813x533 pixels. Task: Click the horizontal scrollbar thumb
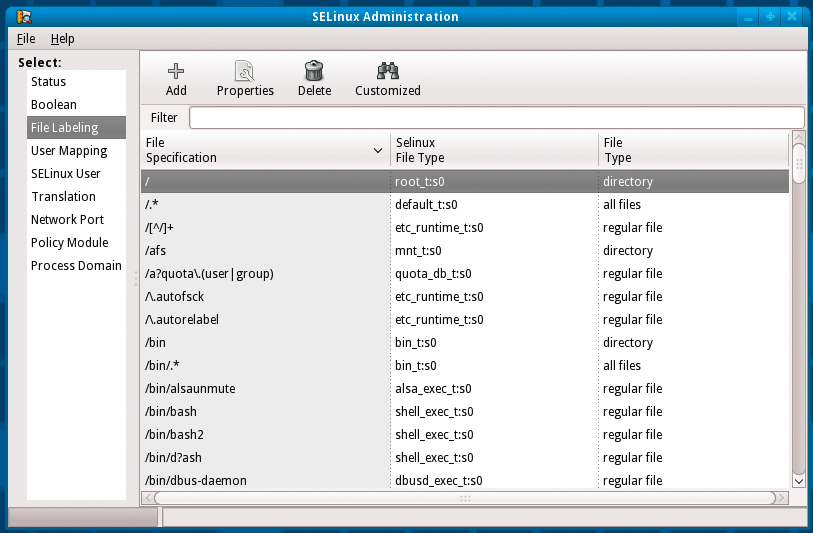click(x=465, y=498)
